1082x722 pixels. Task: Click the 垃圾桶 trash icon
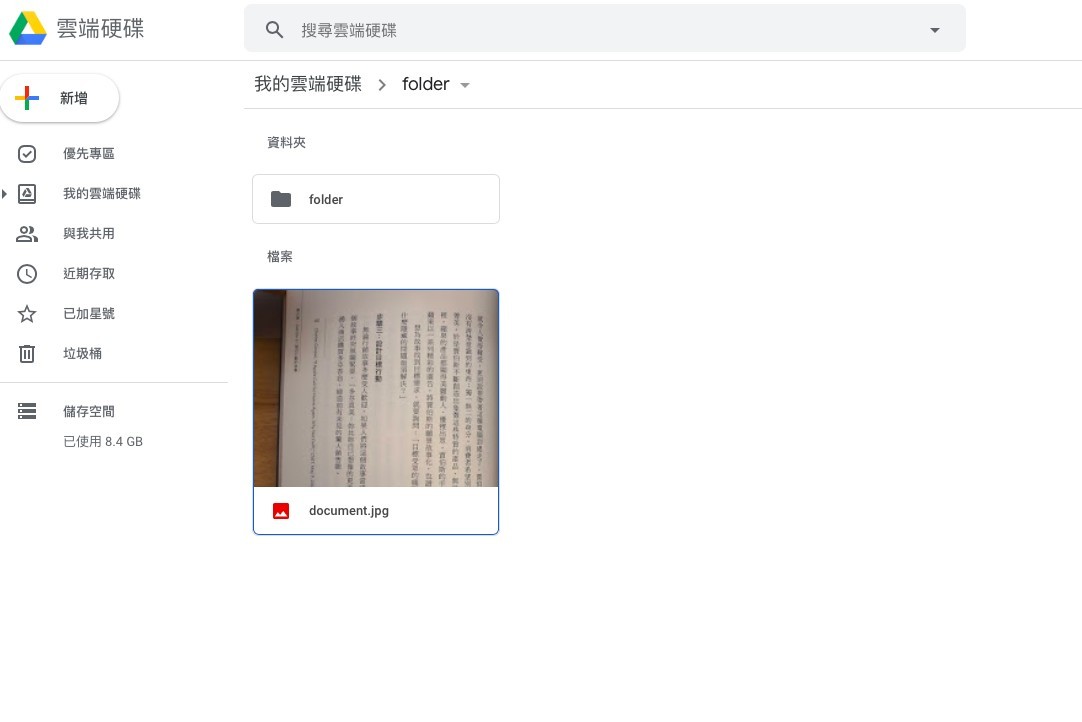[27, 354]
